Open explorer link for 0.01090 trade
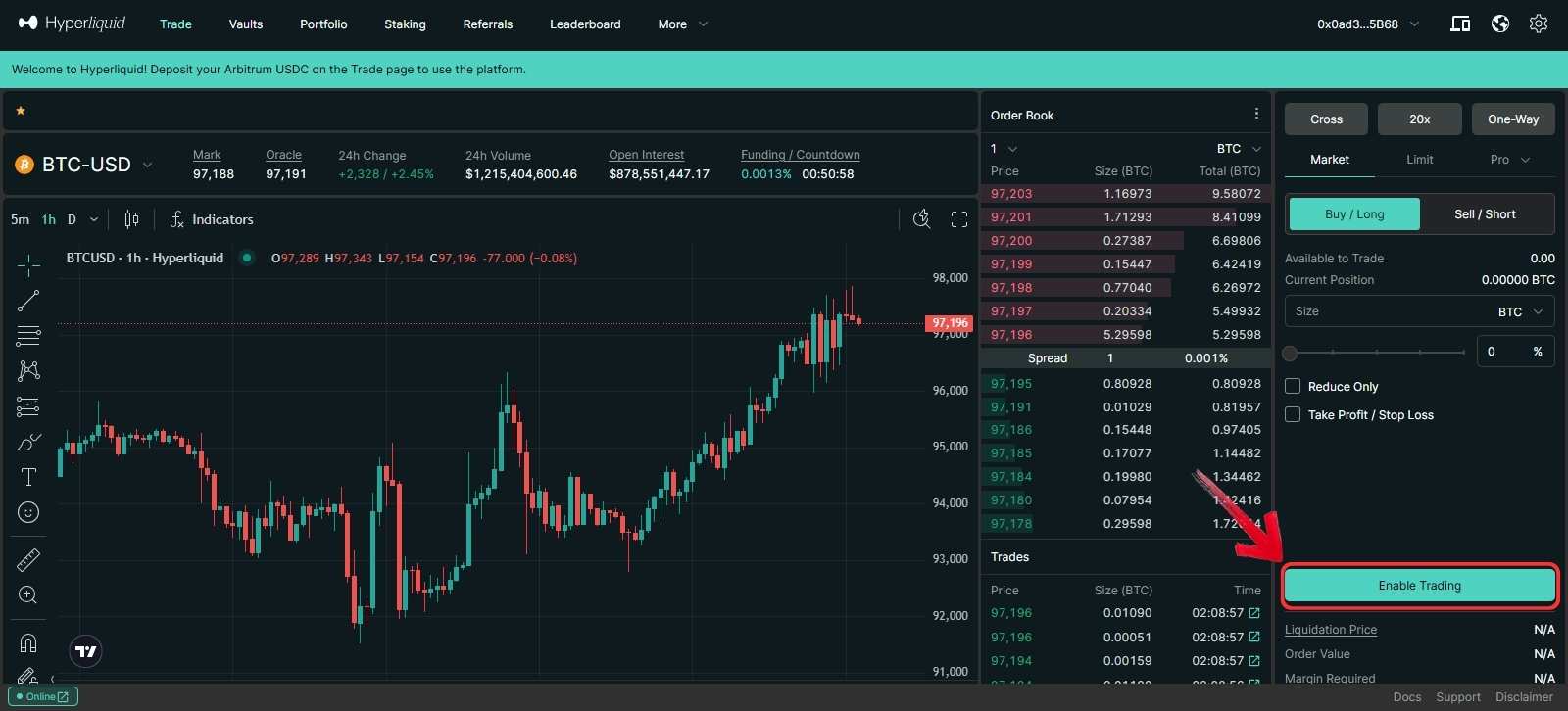The height and width of the screenshot is (711, 1568). pos(1254,613)
